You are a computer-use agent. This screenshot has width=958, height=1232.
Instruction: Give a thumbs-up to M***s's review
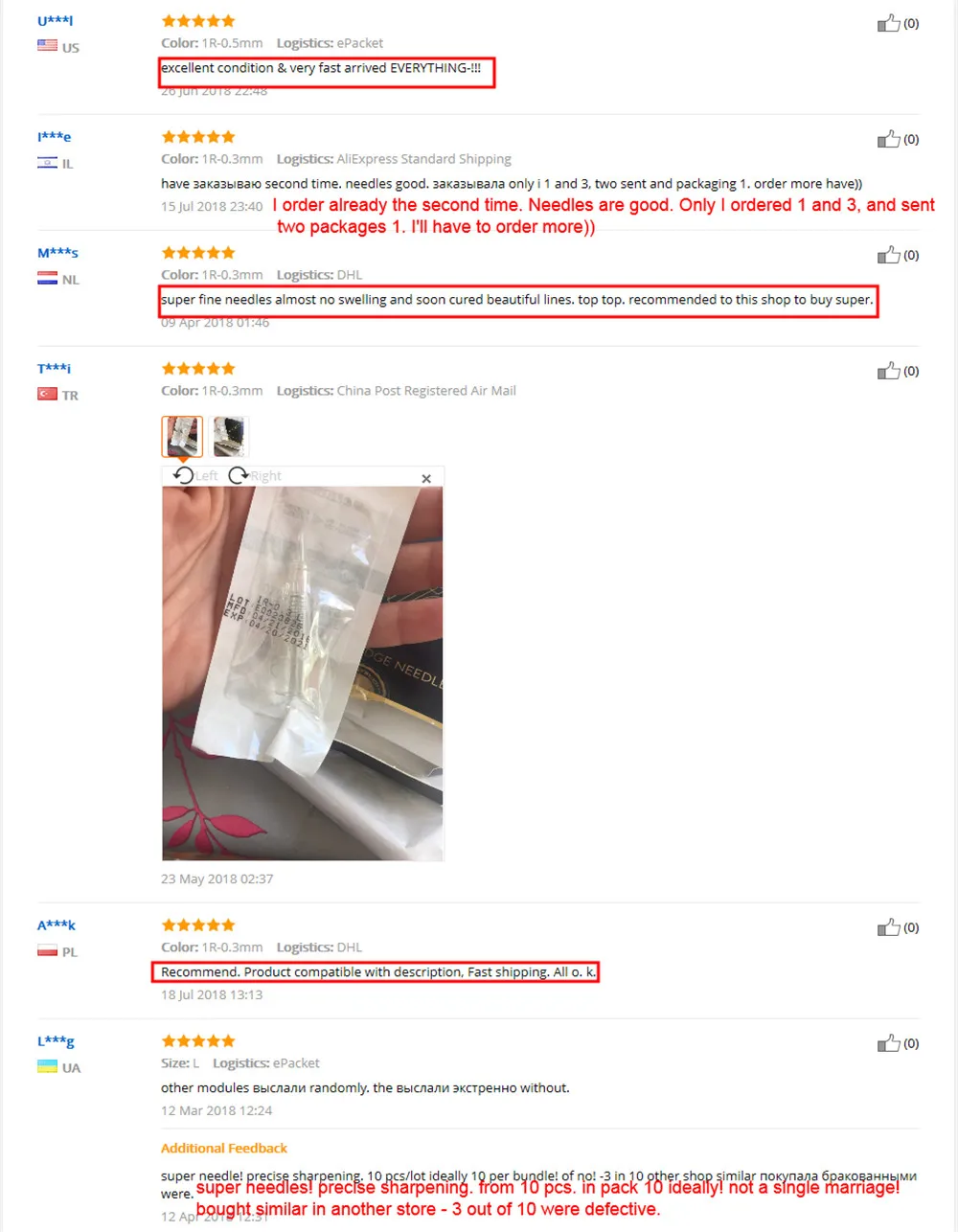click(x=889, y=255)
